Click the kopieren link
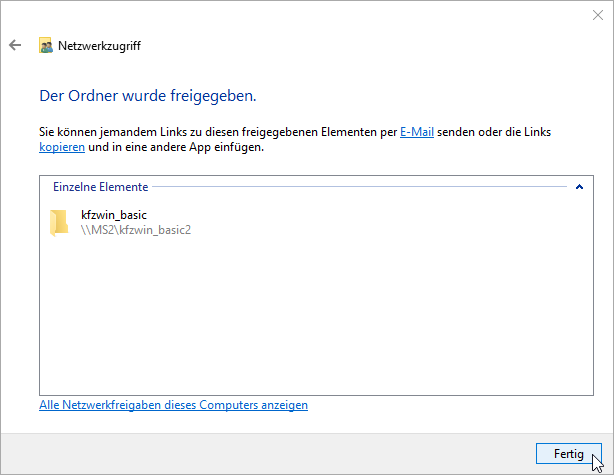Screen dimensions: 614x475 pyautogui.click(x=62, y=147)
